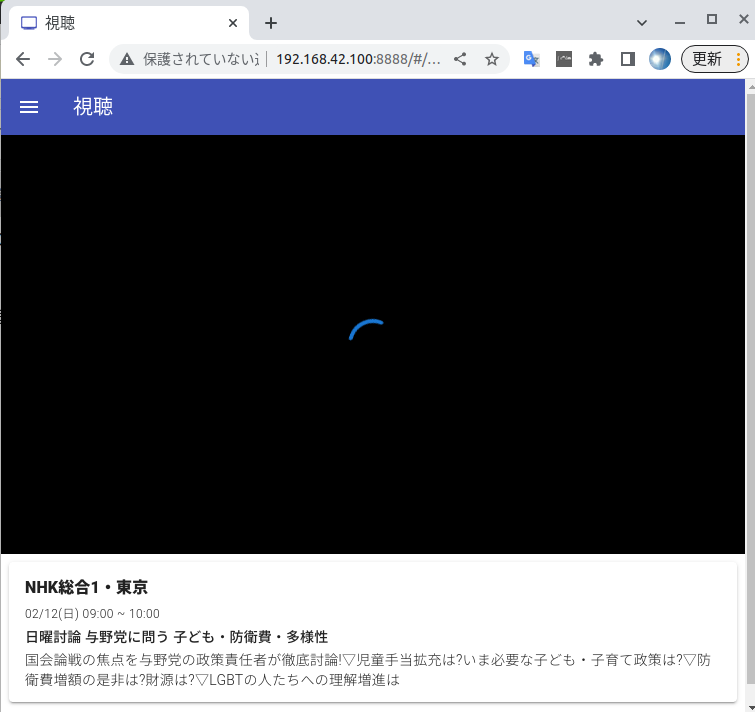Click the 保護されていない通信 security label

pos(201,59)
